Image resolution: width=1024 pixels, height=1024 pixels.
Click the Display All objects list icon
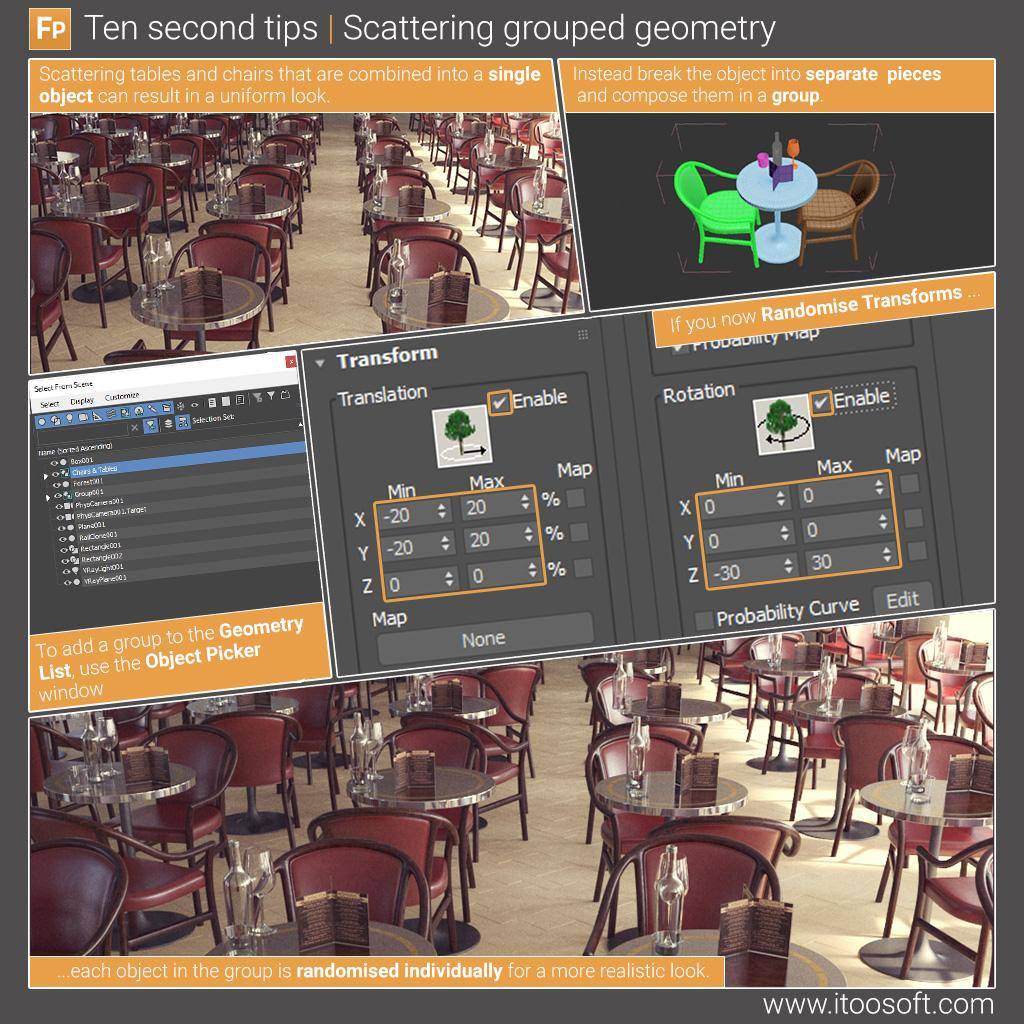(x=212, y=402)
